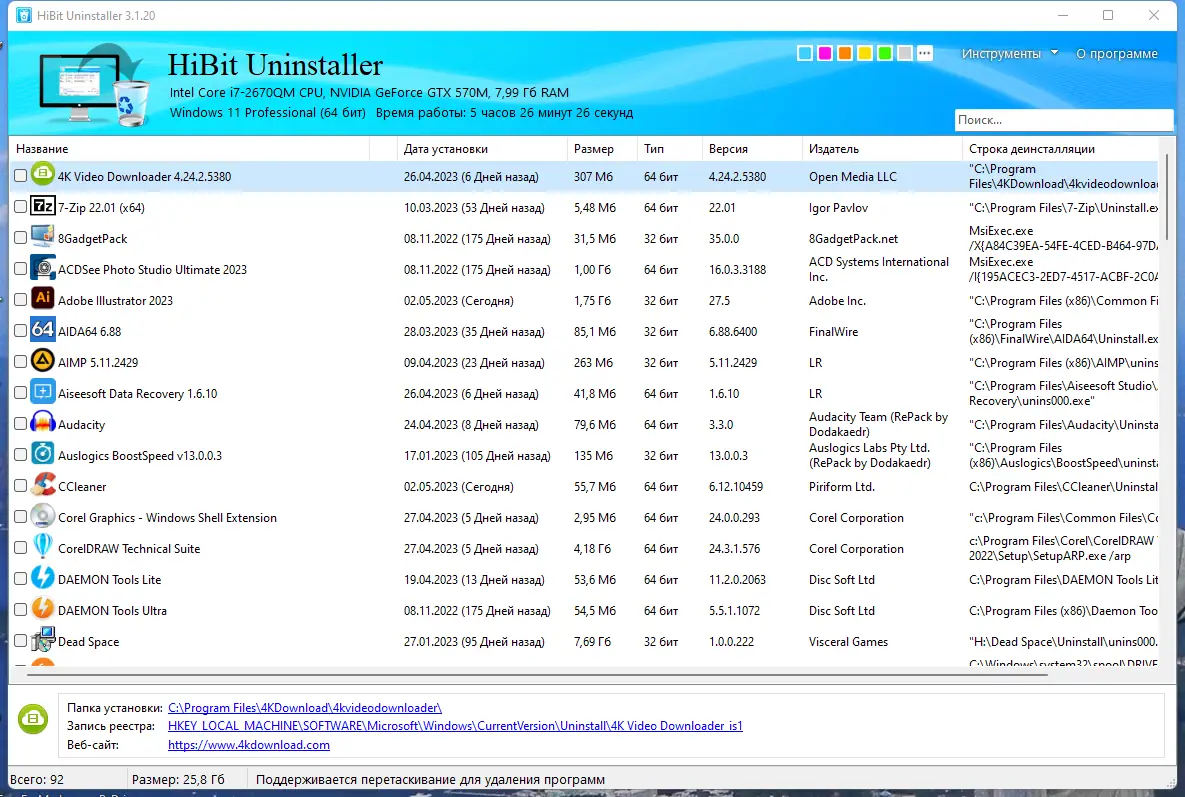1185x797 pixels.
Task: Sort by Размер column header
Action: pos(602,149)
